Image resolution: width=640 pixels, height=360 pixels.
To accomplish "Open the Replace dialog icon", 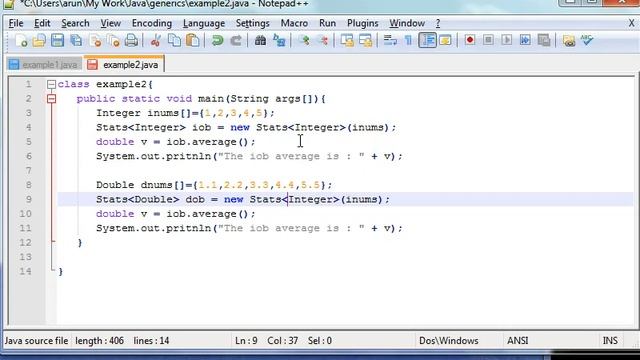I will (x=279, y=40).
